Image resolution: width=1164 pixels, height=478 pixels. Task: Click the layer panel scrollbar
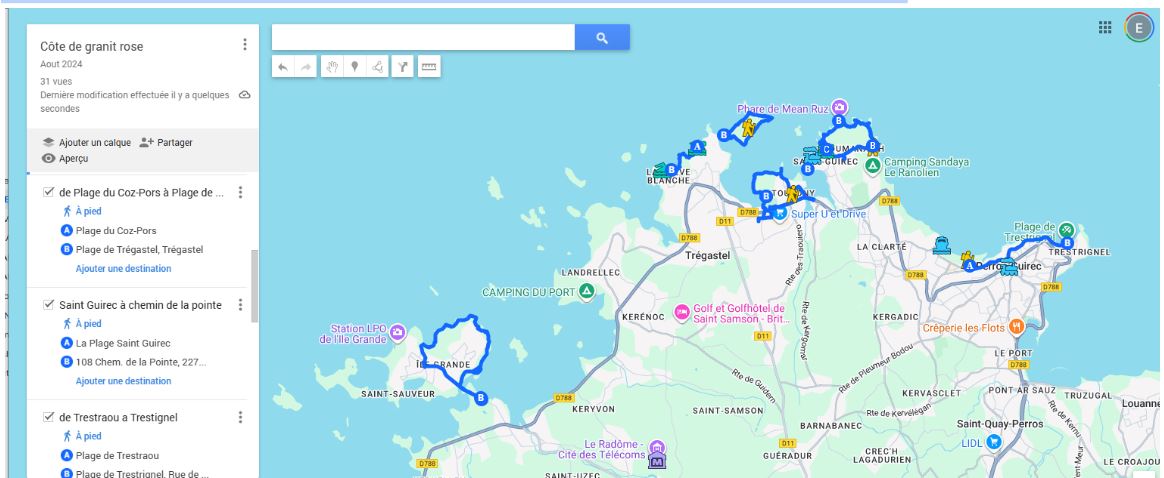(255, 286)
